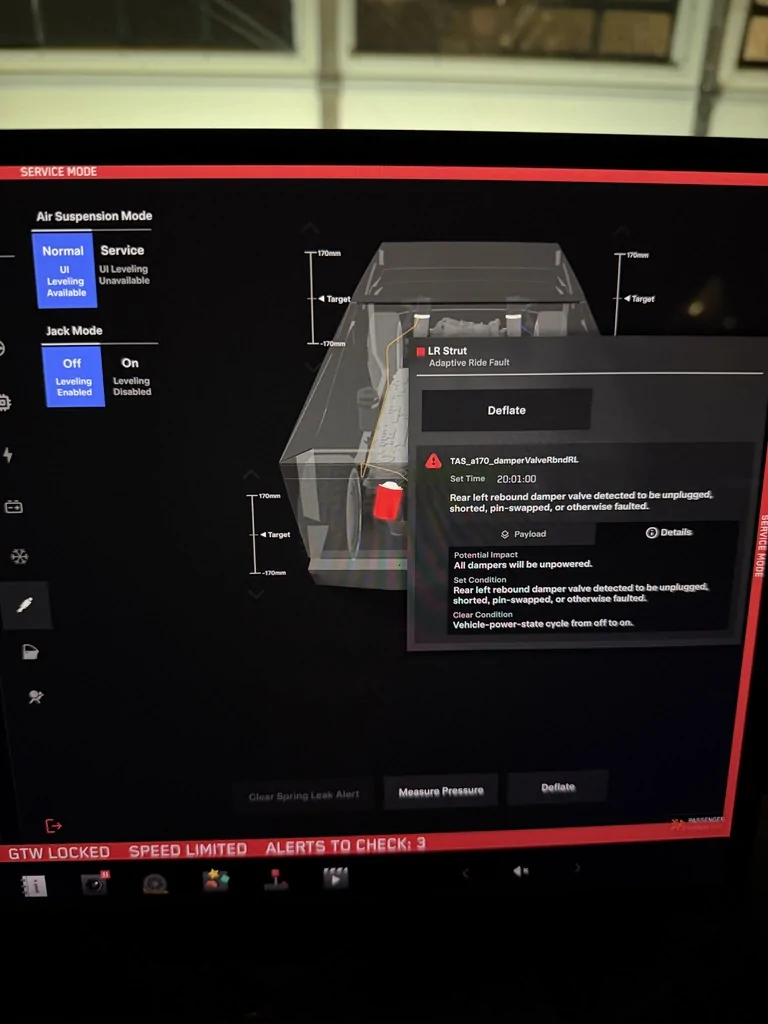This screenshot has width=768, height=1024.
Task: Click the SERVICE MODE header label
Action: point(59,172)
